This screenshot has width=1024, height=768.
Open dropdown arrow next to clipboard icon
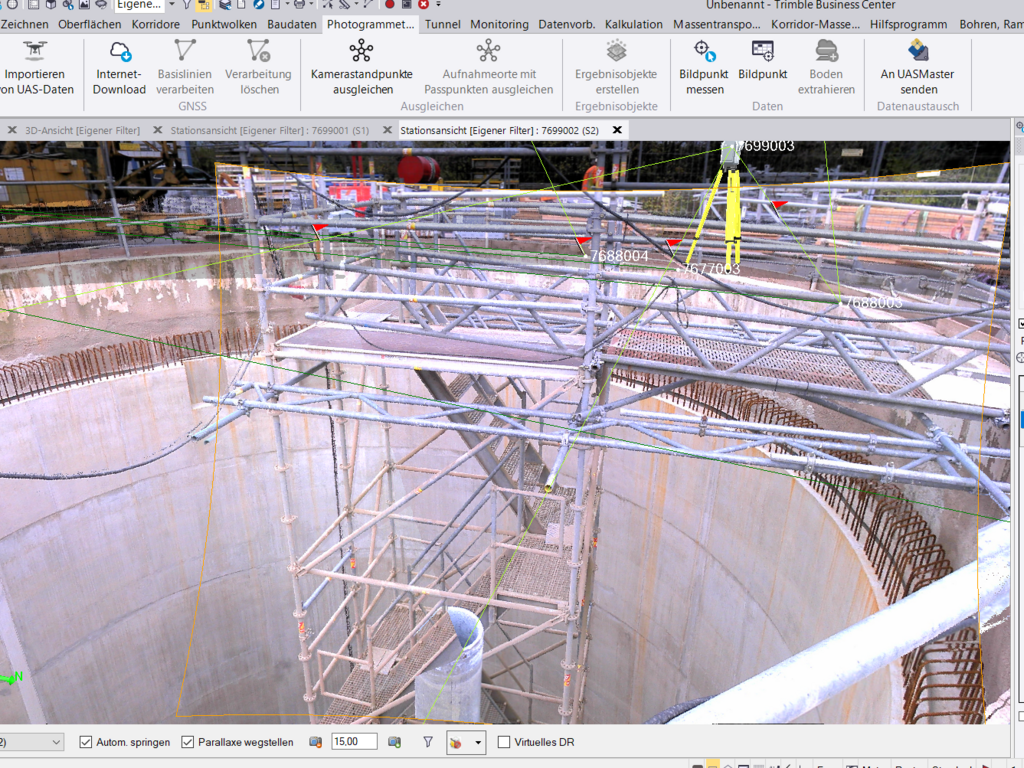pos(287,5)
